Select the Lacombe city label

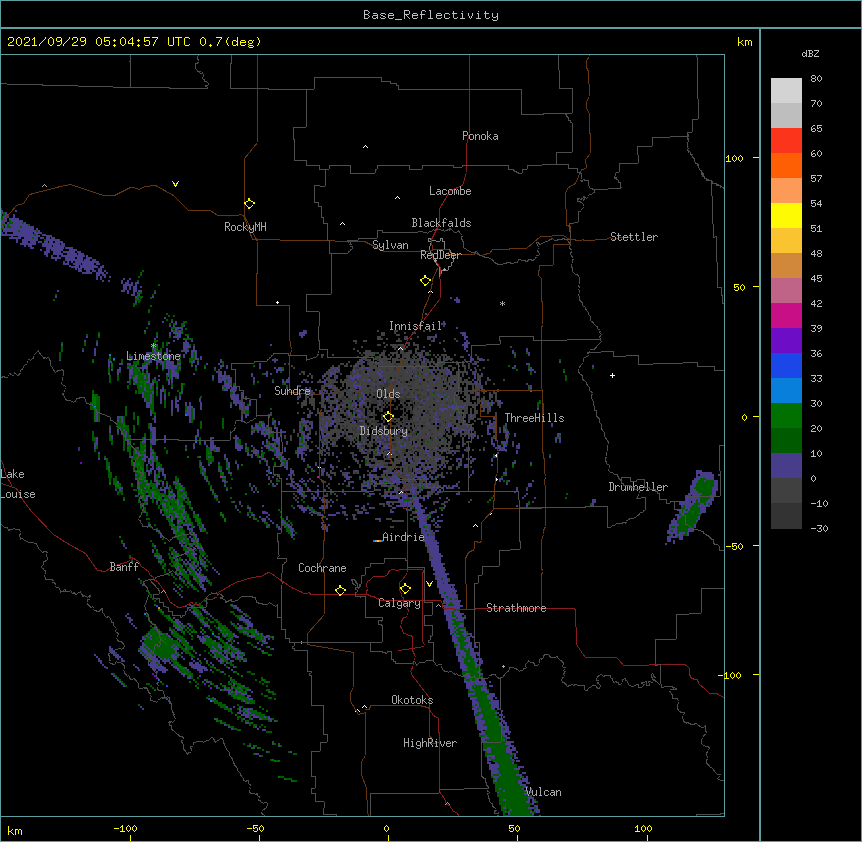pos(450,191)
